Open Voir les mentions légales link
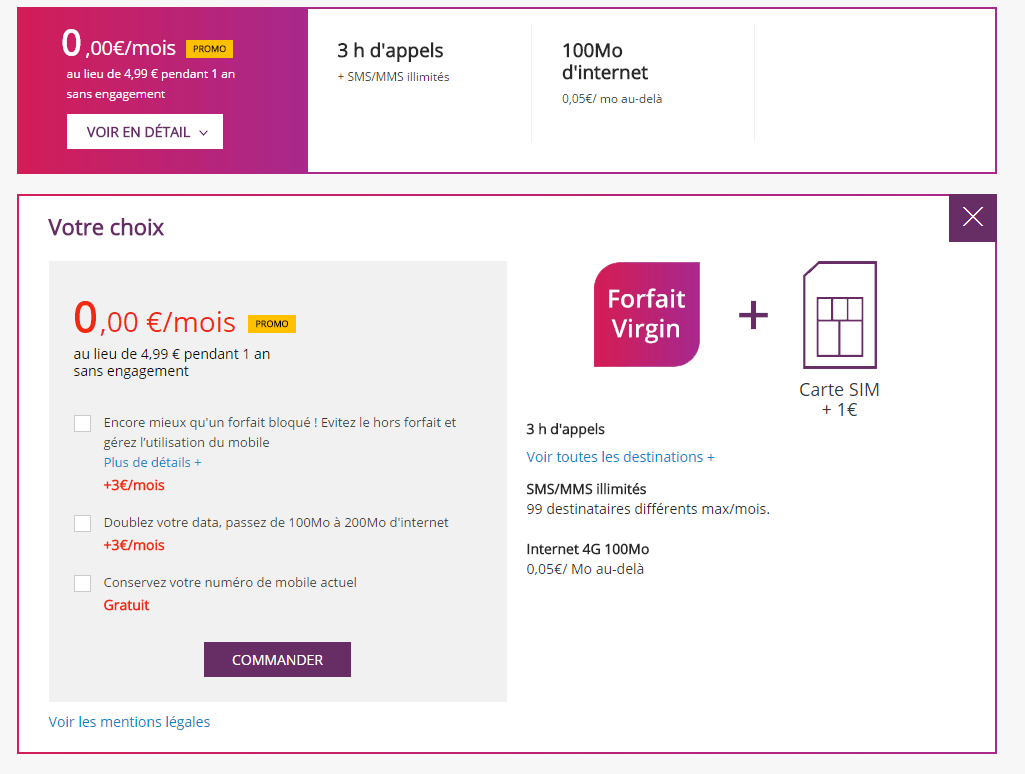1025x774 pixels. (129, 722)
